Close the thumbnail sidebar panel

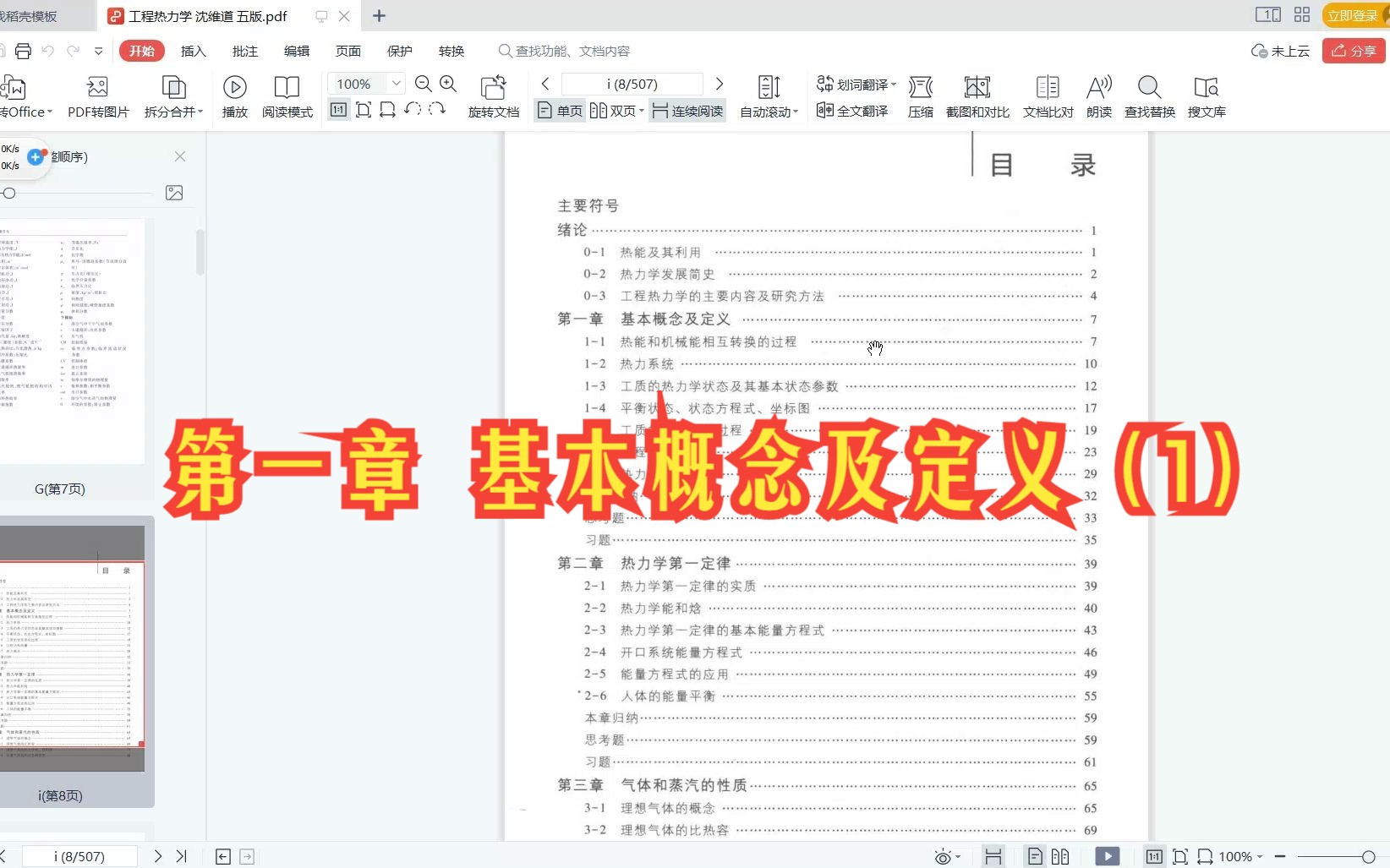point(180,156)
